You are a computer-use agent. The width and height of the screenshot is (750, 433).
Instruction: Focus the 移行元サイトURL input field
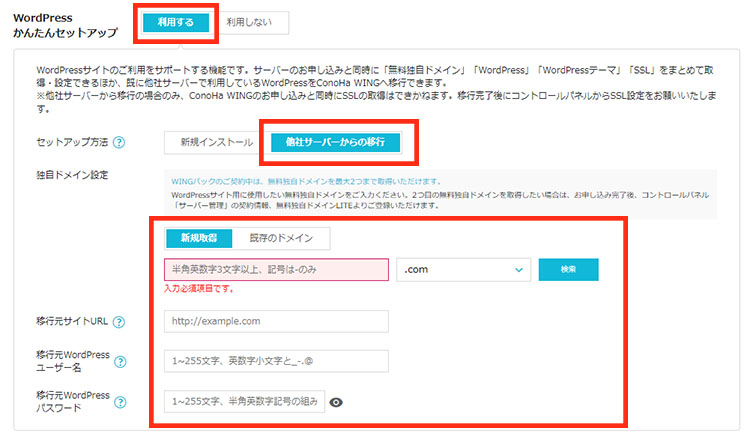(276, 321)
